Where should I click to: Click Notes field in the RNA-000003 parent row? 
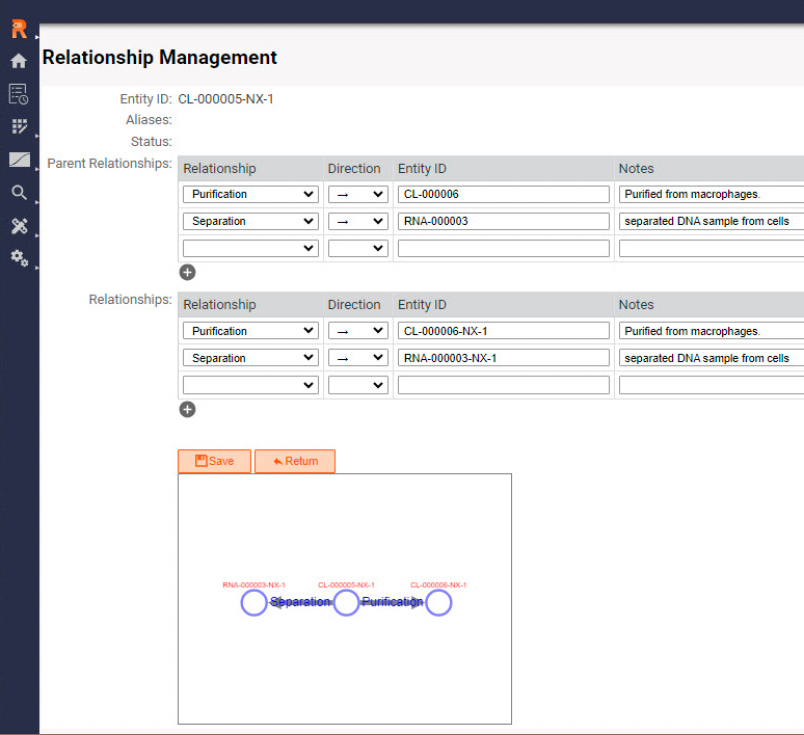tap(712, 221)
